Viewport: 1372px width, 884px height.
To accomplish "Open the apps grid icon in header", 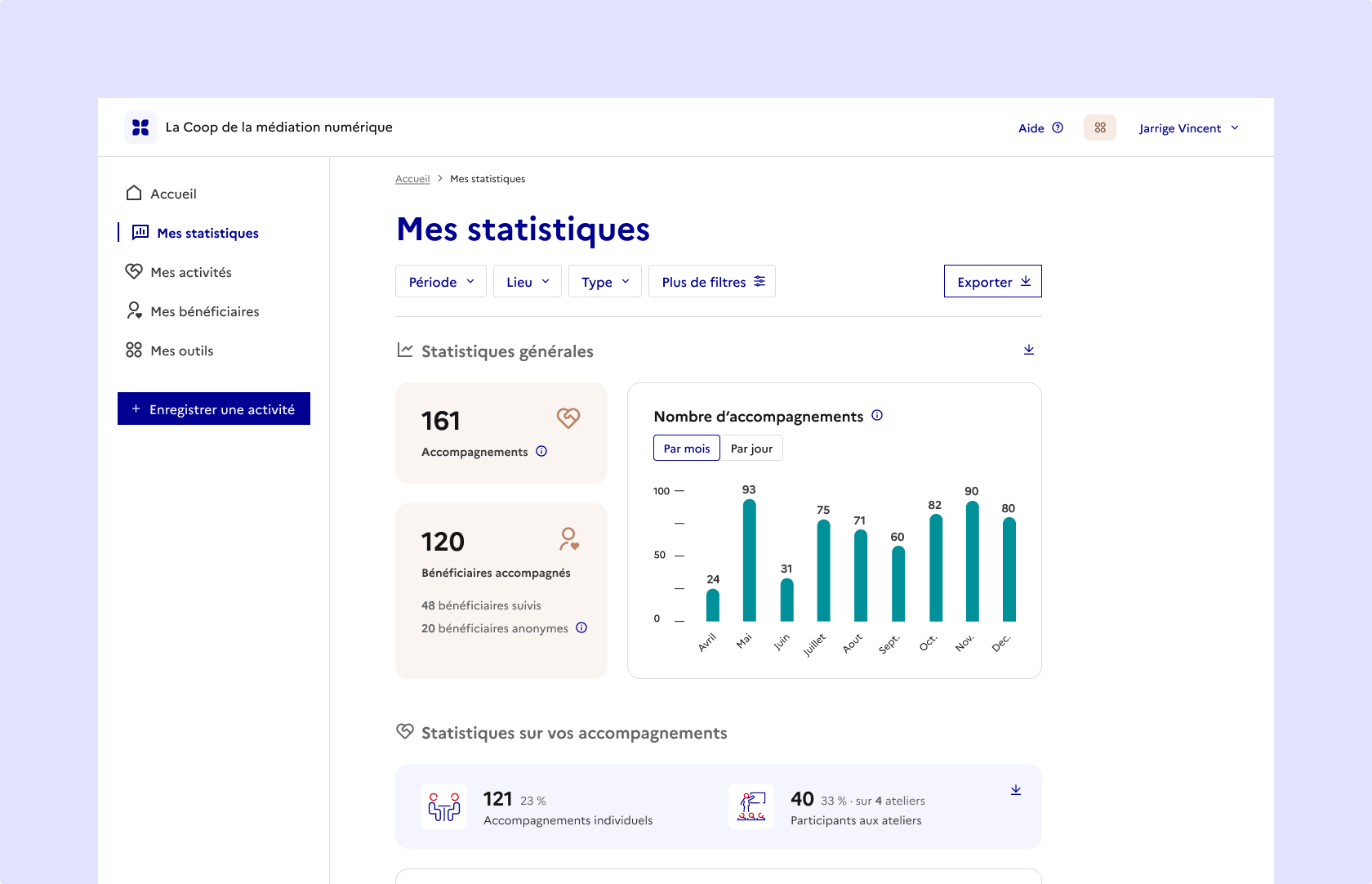I will tap(1099, 127).
